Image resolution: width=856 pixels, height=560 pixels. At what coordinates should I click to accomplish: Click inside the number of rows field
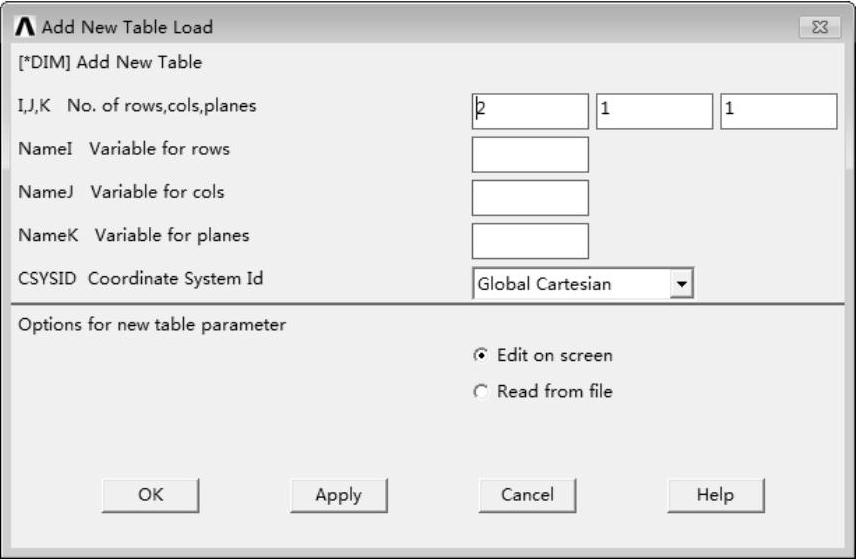click(530, 111)
